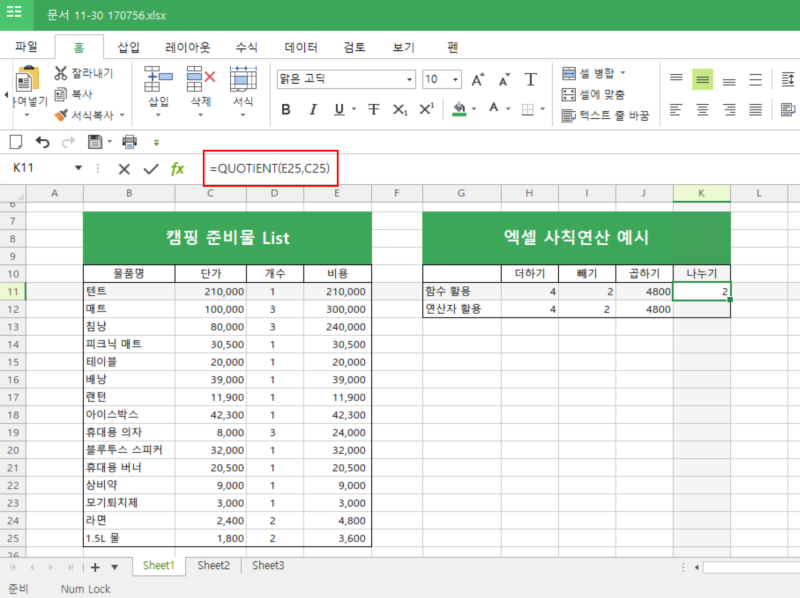The image size is (800, 598).
Task: Switch to the Sheet2 tab
Action: tap(213, 566)
